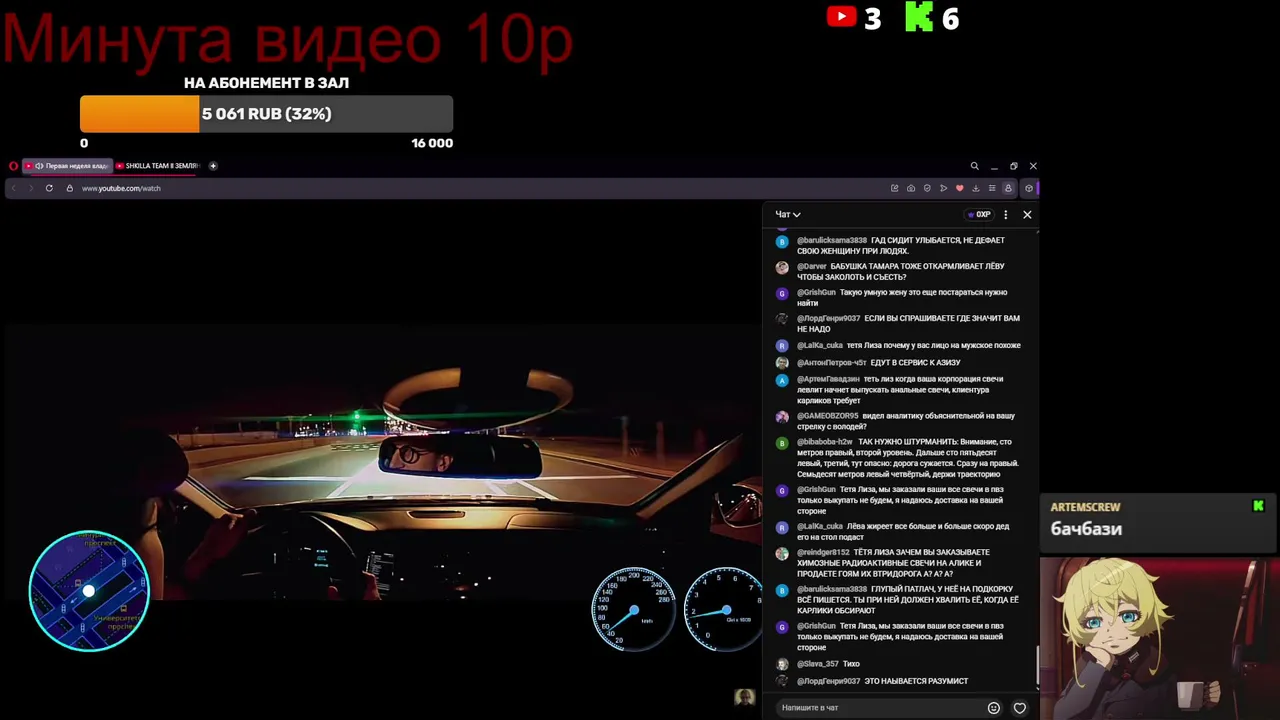This screenshot has height=720, width=1280.
Task: Open a new browser tab
Action: (x=213, y=166)
